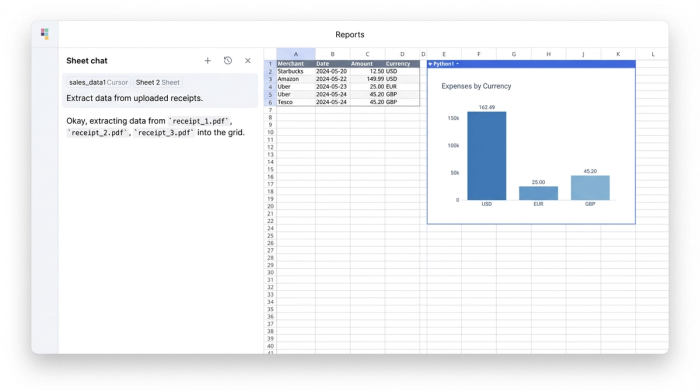Click the Currency header cell

pyautogui.click(x=402, y=64)
